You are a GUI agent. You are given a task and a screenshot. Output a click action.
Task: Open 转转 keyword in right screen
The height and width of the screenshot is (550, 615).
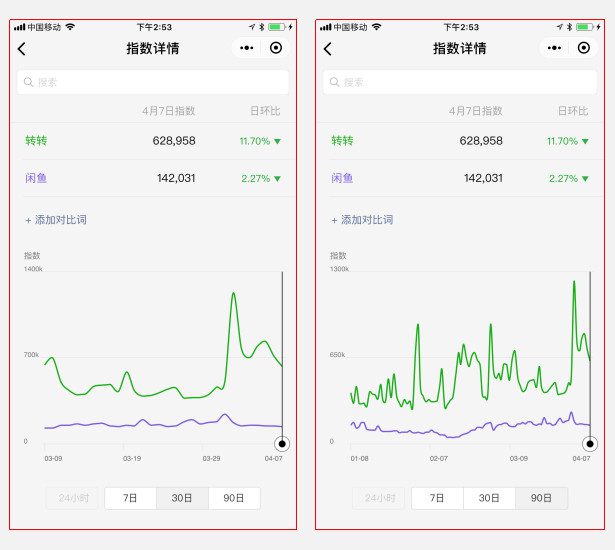click(342, 140)
